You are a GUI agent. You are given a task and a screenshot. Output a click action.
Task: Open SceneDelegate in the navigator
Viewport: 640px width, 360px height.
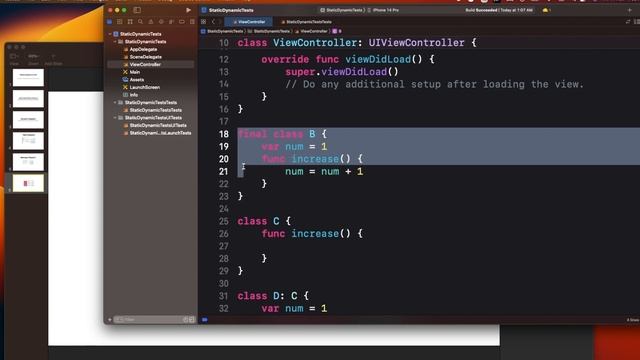coord(145,57)
